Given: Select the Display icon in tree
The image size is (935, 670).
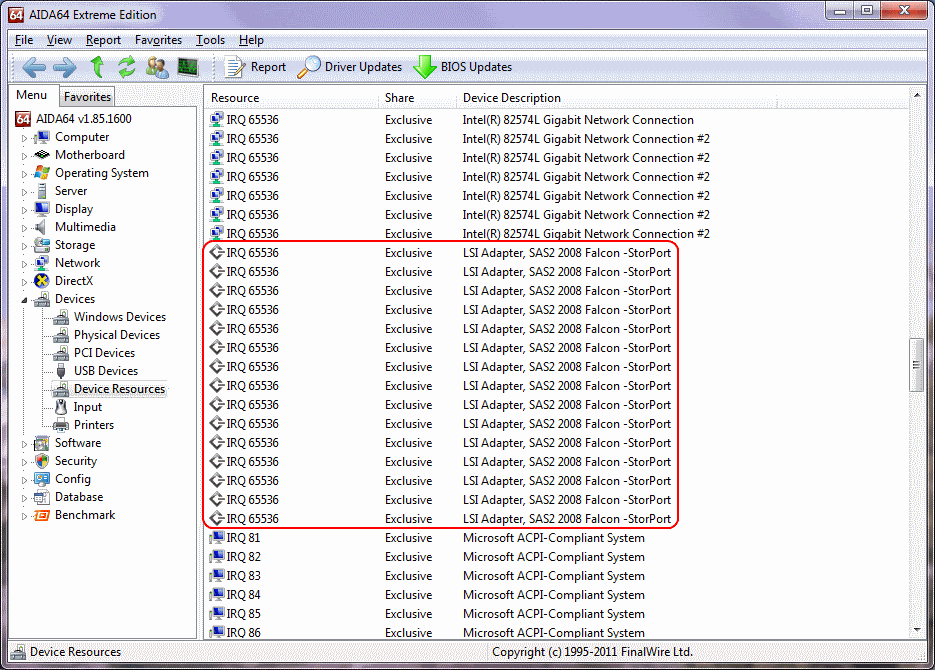Looking at the screenshot, I should [42, 209].
